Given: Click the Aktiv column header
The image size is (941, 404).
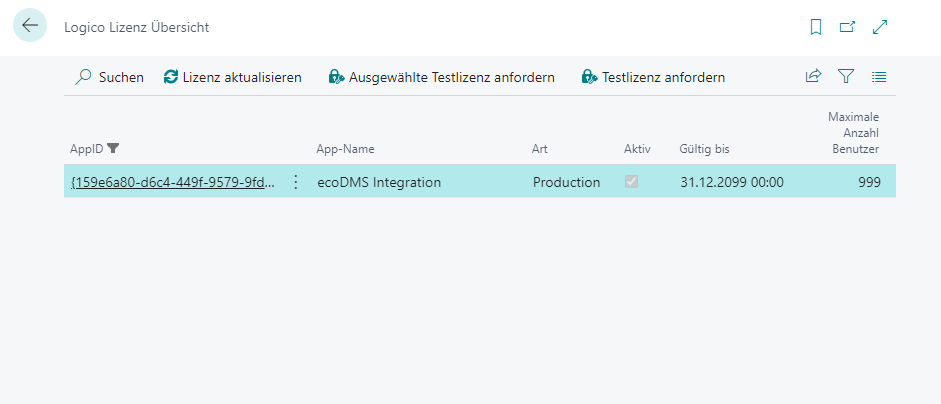Looking at the screenshot, I should point(637,149).
